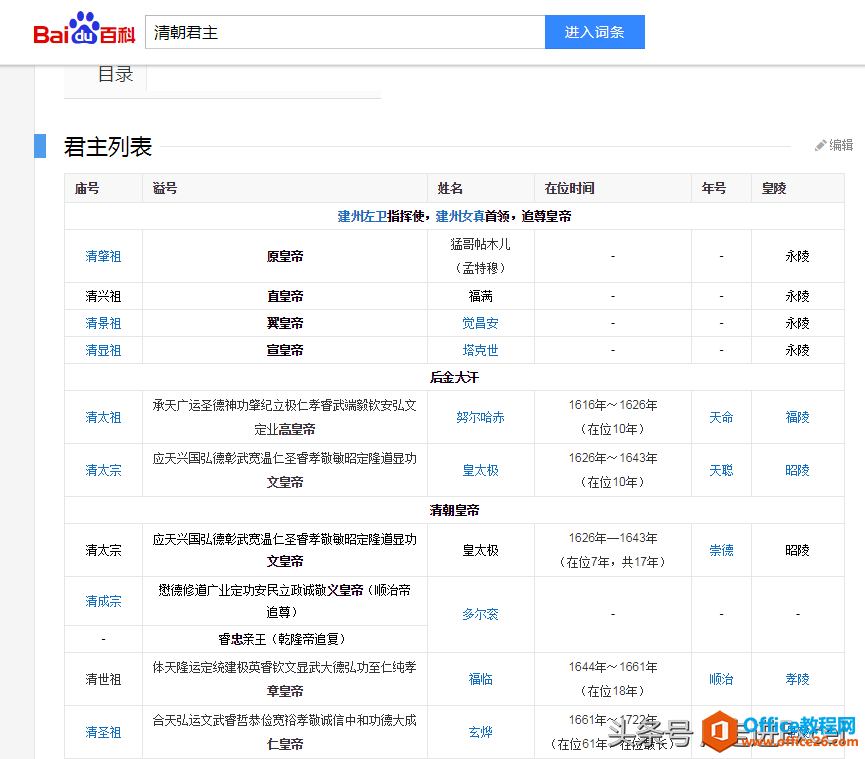This screenshot has height=759, width=865.
Task: Open the 崇德 era name link
Action: (x=721, y=550)
